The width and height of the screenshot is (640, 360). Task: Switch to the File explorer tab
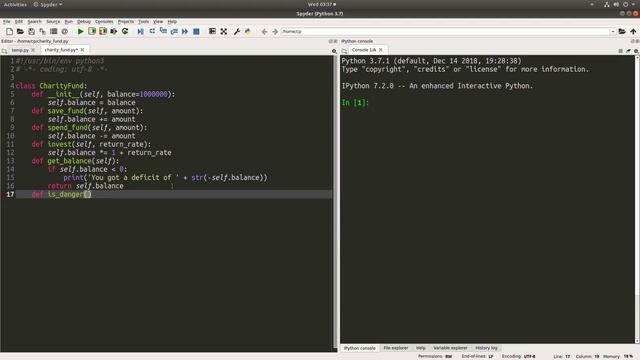[x=396, y=348]
